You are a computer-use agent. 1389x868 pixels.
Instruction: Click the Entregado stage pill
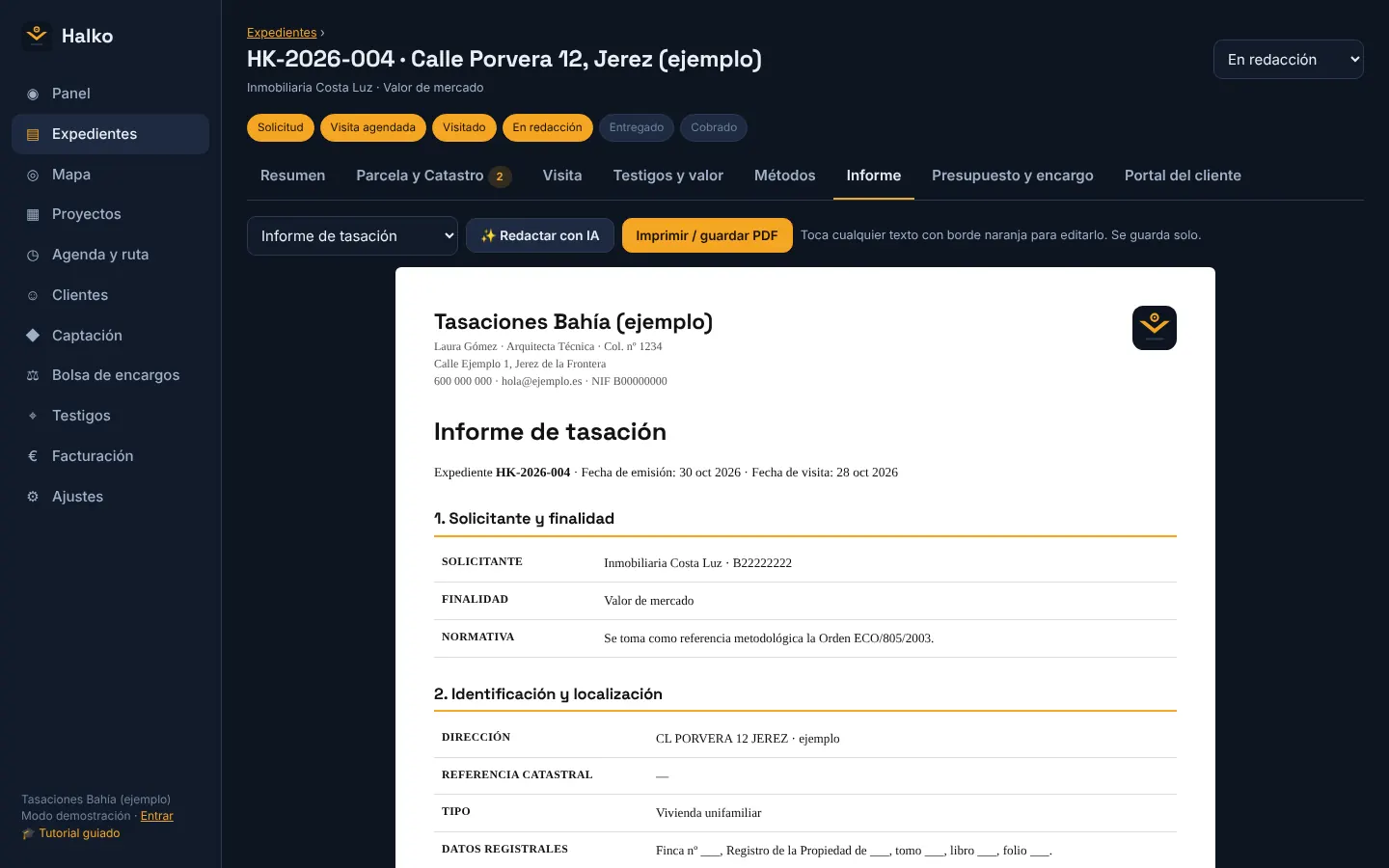click(637, 127)
